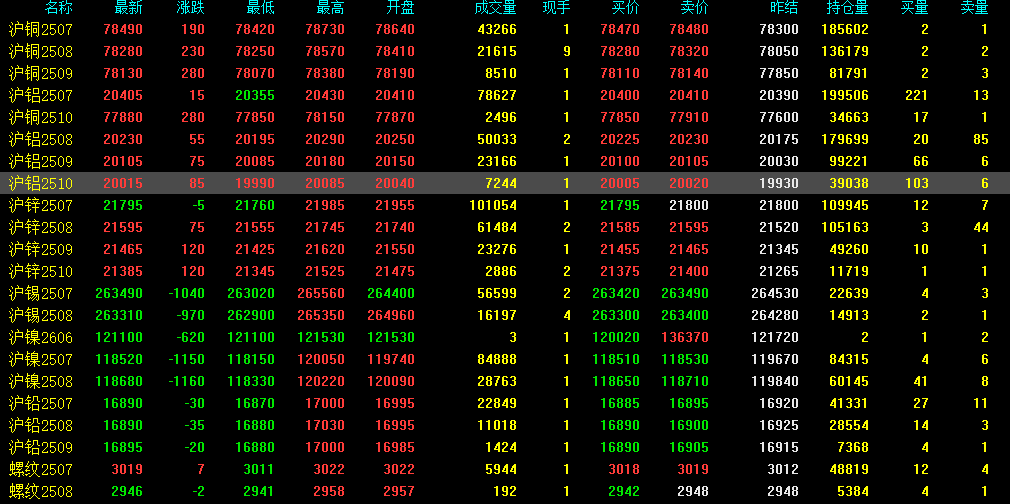
Task: Click the 买价 column header
Action: (x=625, y=8)
